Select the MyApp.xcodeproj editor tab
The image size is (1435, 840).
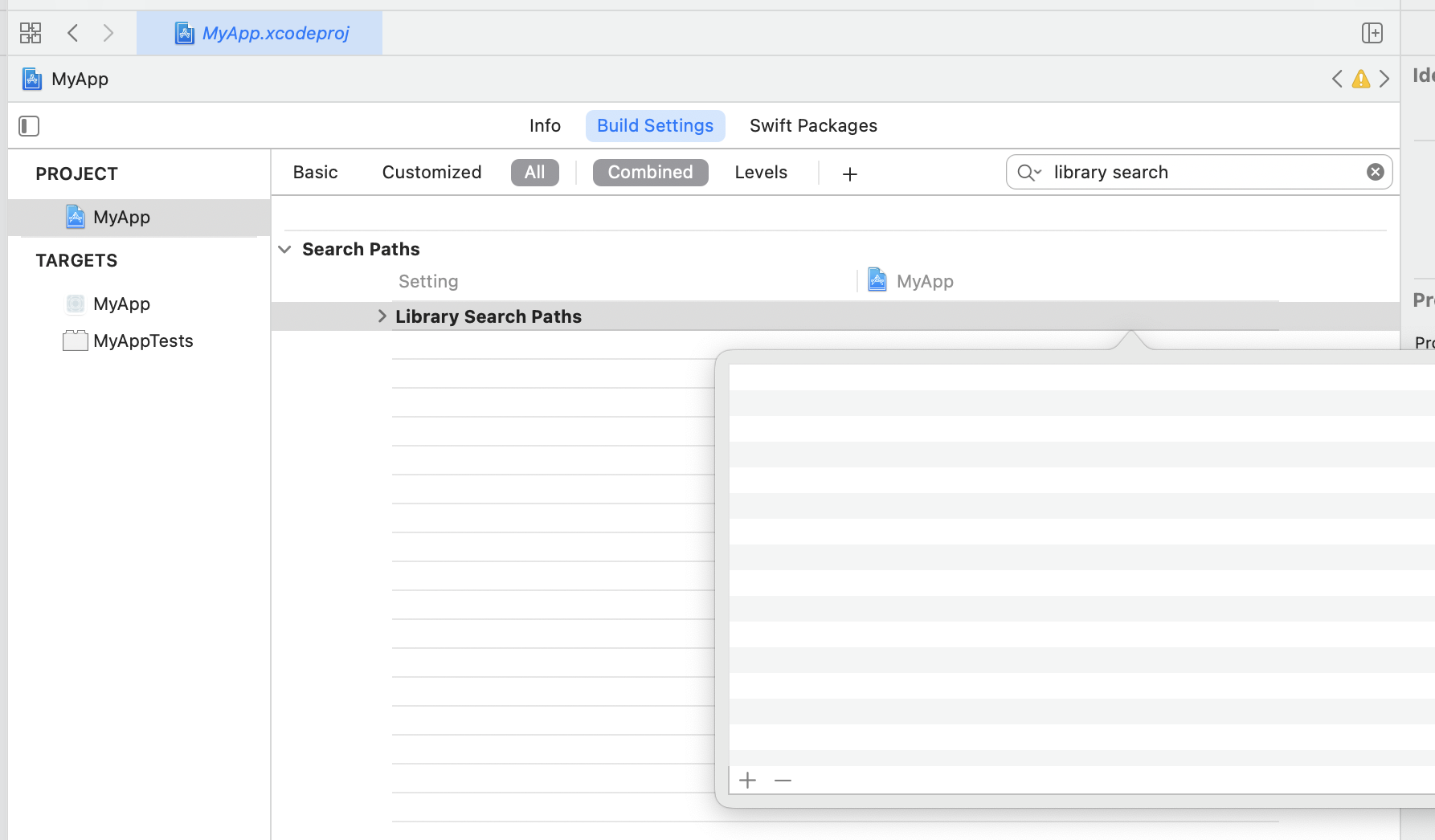[260, 33]
